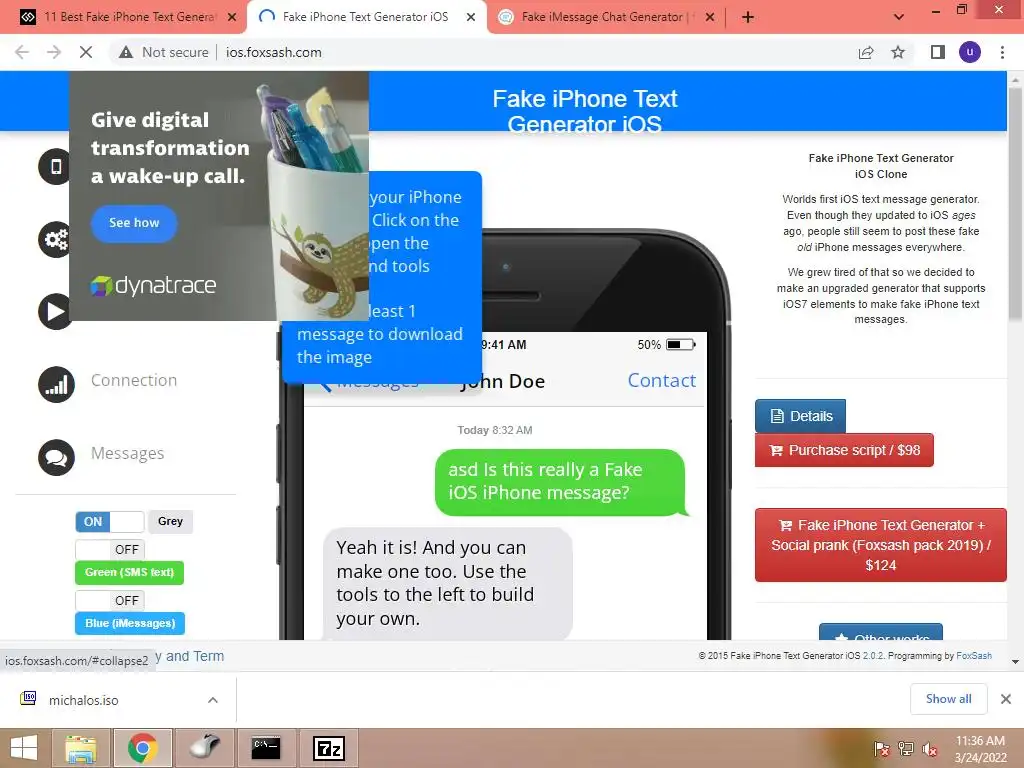Click the Action Center flag tray icon
The width and height of the screenshot is (1024, 768).
pos(881,749)
